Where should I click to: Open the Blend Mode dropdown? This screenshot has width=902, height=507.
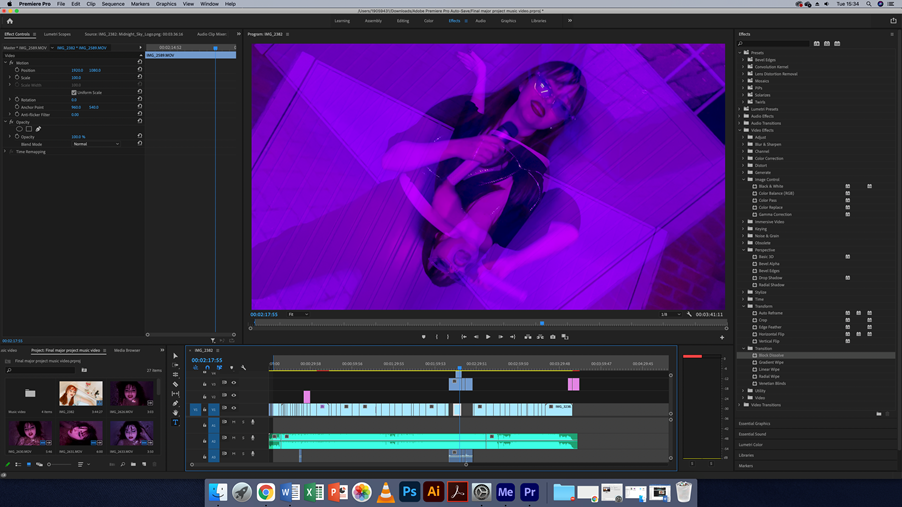(x=96, y=144)
